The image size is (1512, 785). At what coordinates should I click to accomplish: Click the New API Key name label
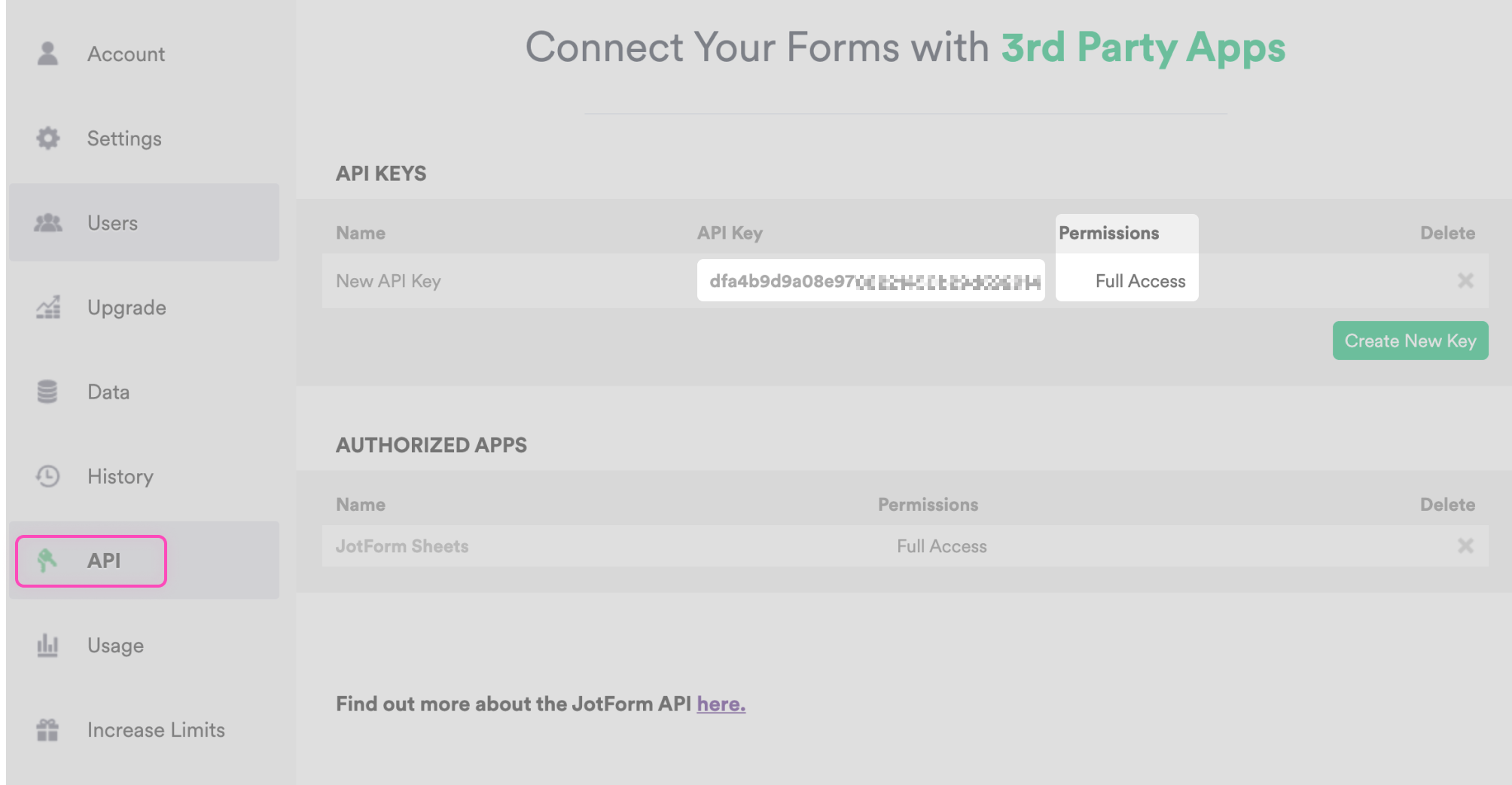(389, 281)
